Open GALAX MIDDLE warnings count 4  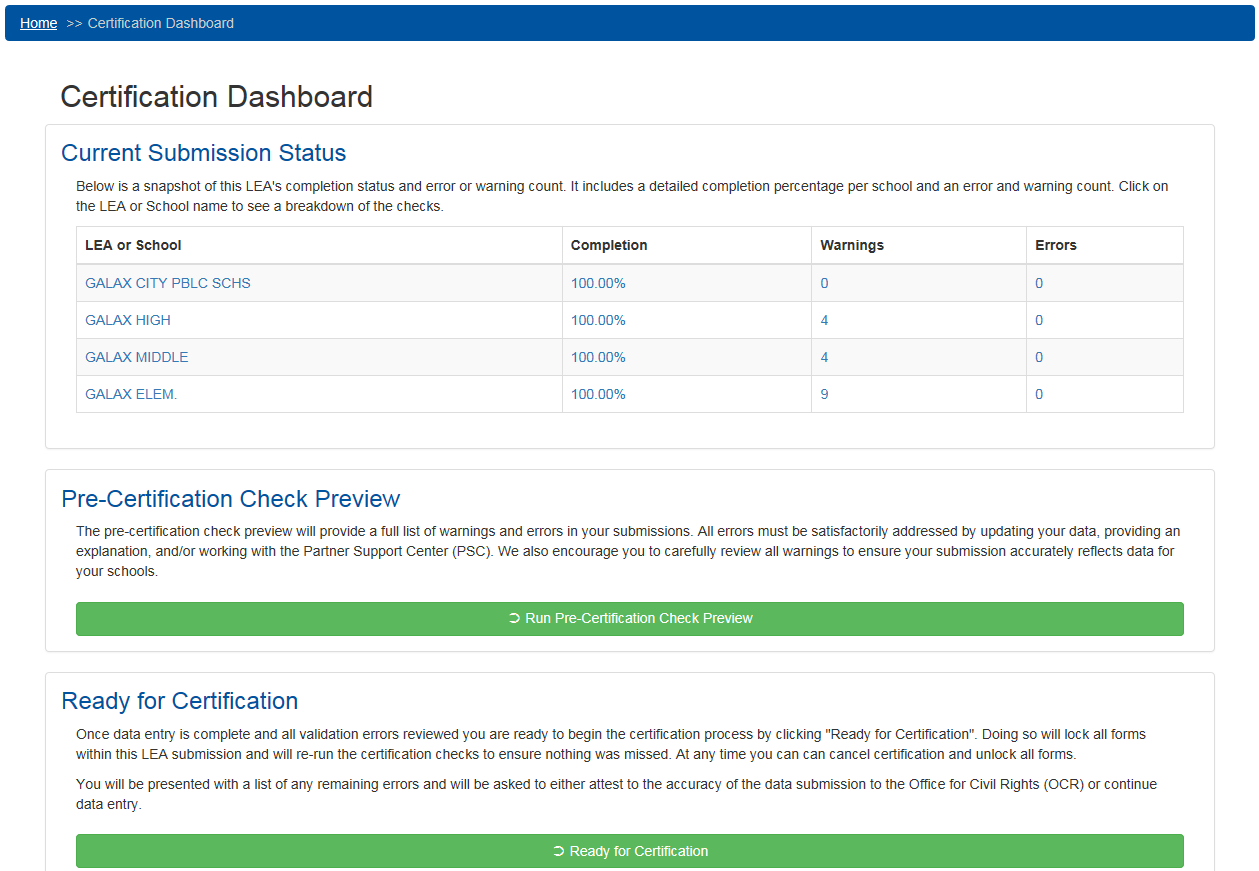(x=824, y=357)
